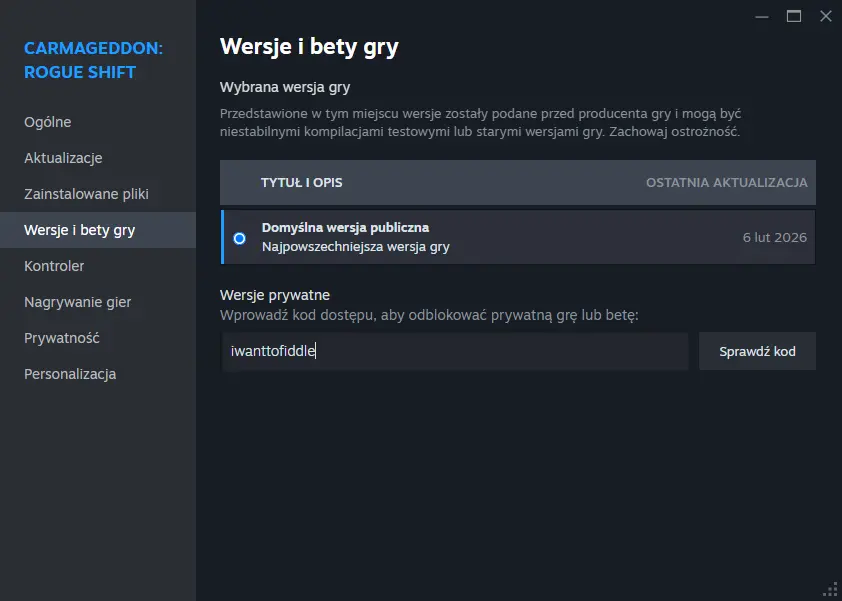Open the Aktualizacje section
Viewport: 842px width, 601px height.
click(63, 158)
